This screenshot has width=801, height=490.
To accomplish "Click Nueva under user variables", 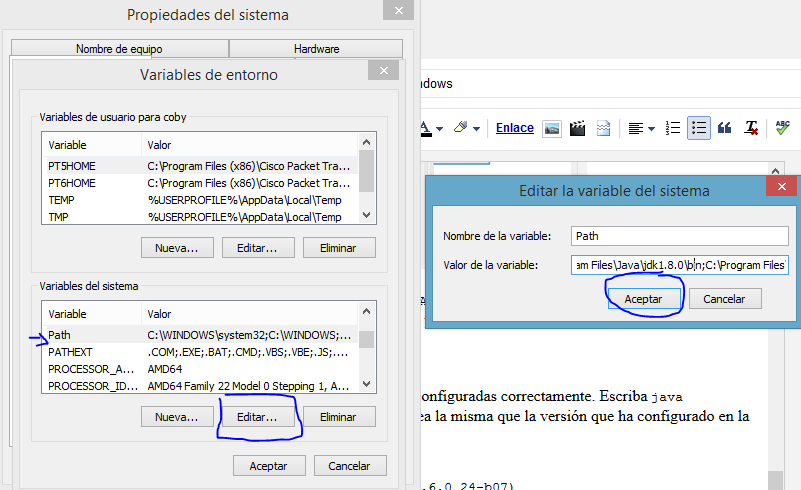I will [x=177, y=248].
